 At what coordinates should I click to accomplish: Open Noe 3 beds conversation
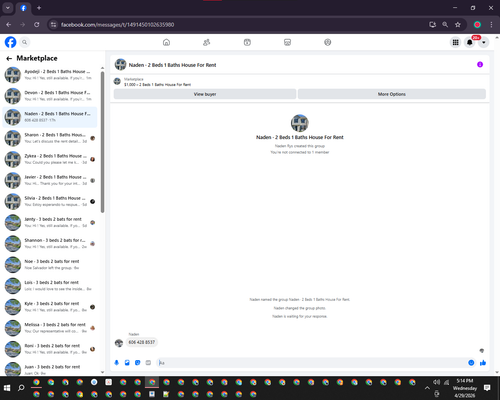pyautogui.click(x=50, y=265)
